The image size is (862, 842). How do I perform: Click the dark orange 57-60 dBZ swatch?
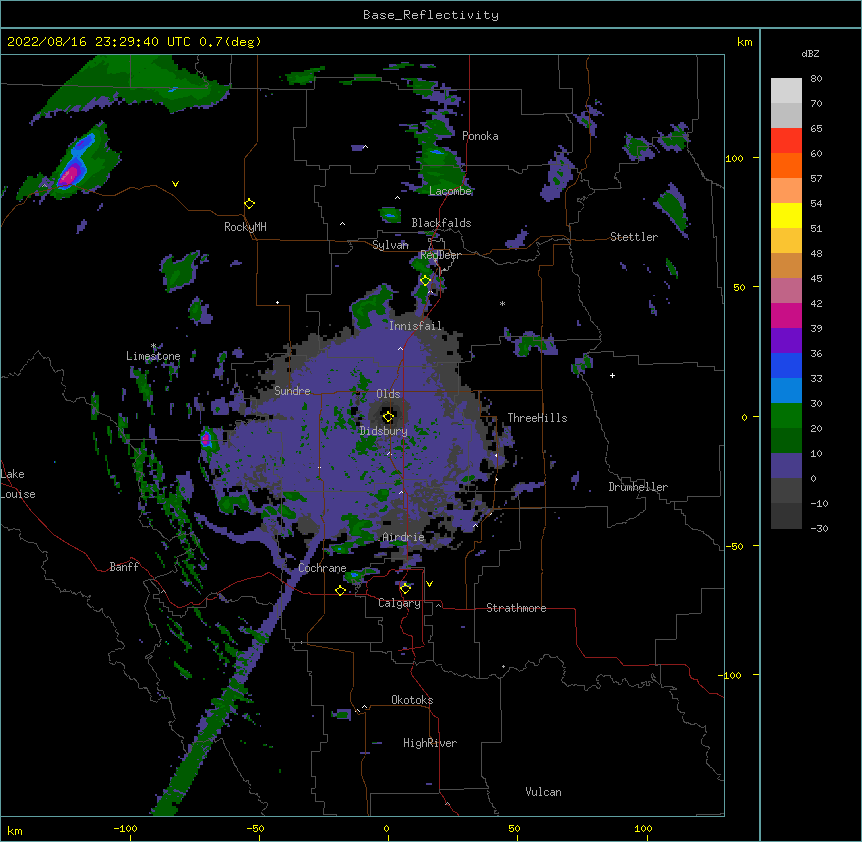[x=786, y=165]
